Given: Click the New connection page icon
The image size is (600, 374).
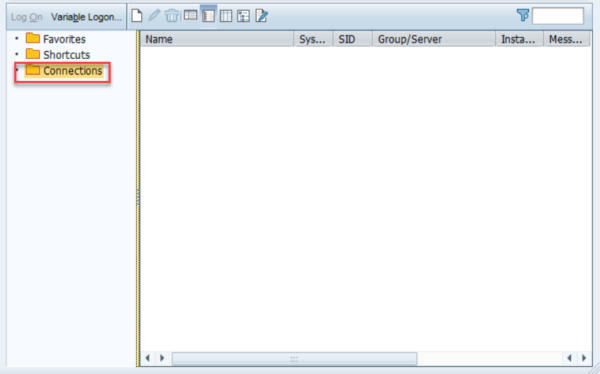Looking at the screenshot, I should [137, 16].
